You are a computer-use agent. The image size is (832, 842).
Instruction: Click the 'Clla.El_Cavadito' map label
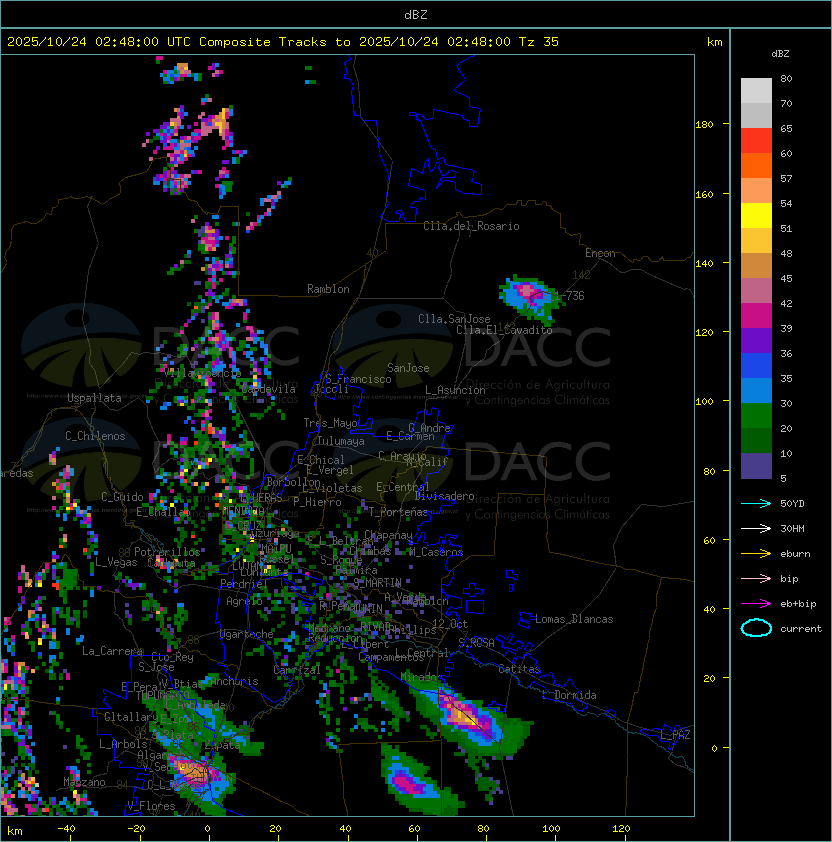point(504,330)
